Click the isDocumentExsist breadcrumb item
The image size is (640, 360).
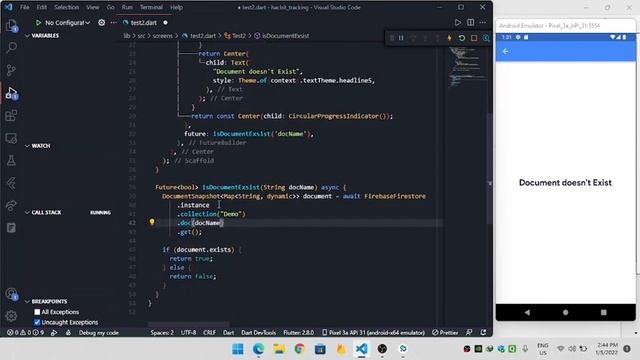282,36
